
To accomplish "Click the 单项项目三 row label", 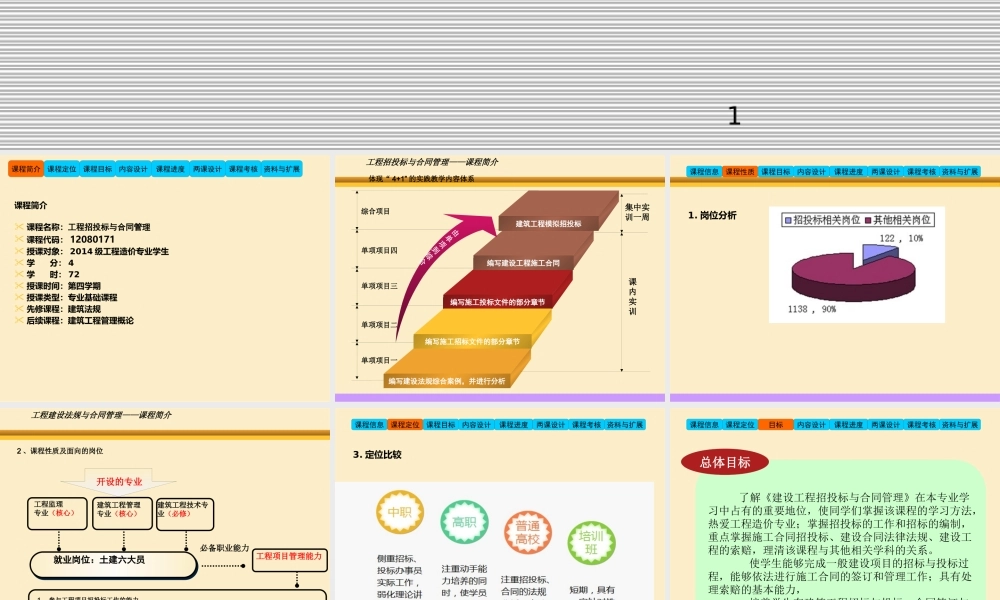I will pos(379,286).
